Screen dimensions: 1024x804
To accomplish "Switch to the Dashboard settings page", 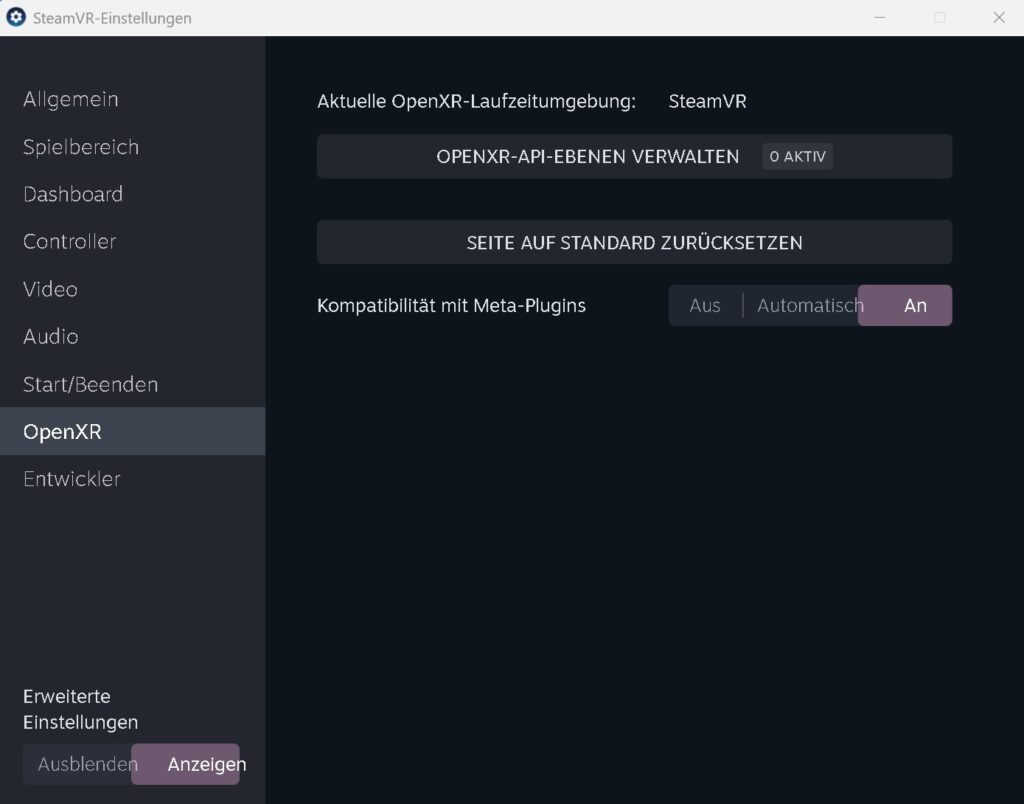I will [72, 194].
